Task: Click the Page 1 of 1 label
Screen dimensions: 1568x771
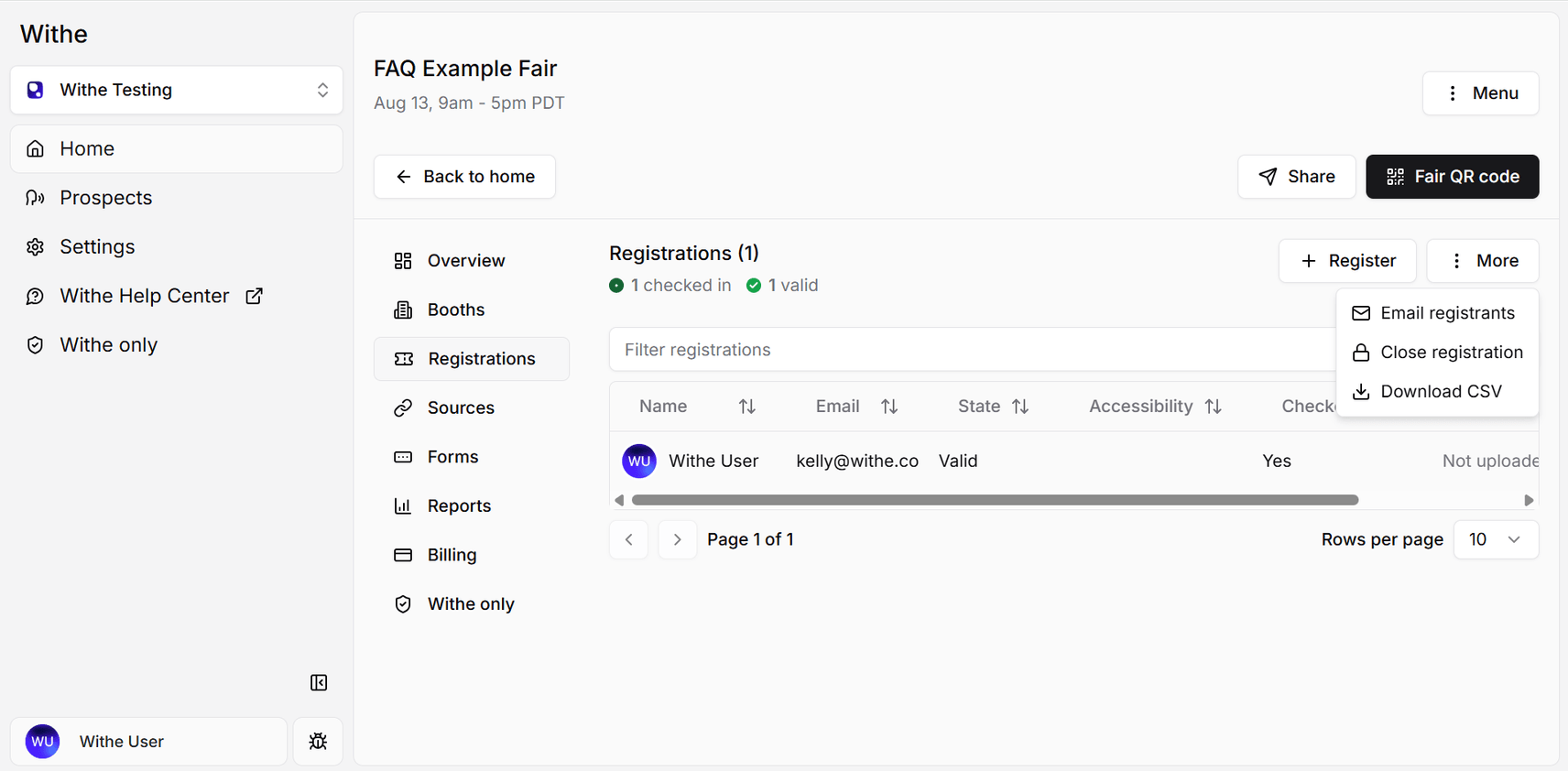Action: pyautogui.click(x=750, y=540)
